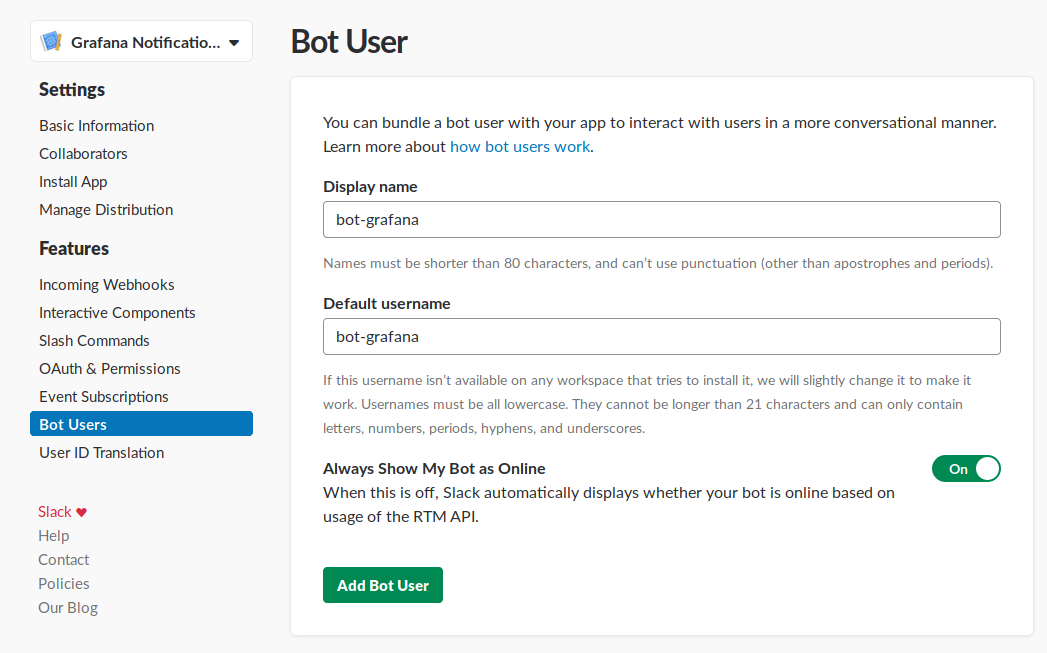Click the 'You can bundle a bot user' intro text
The width and height of the screenshot is (1047, 653).
[x=660, y=135]
